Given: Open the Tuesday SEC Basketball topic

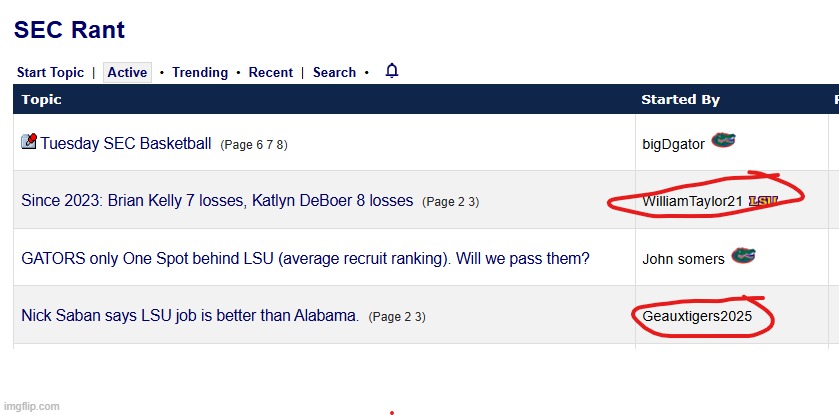Looking at the screenshot, I should [x=126, y=144].
